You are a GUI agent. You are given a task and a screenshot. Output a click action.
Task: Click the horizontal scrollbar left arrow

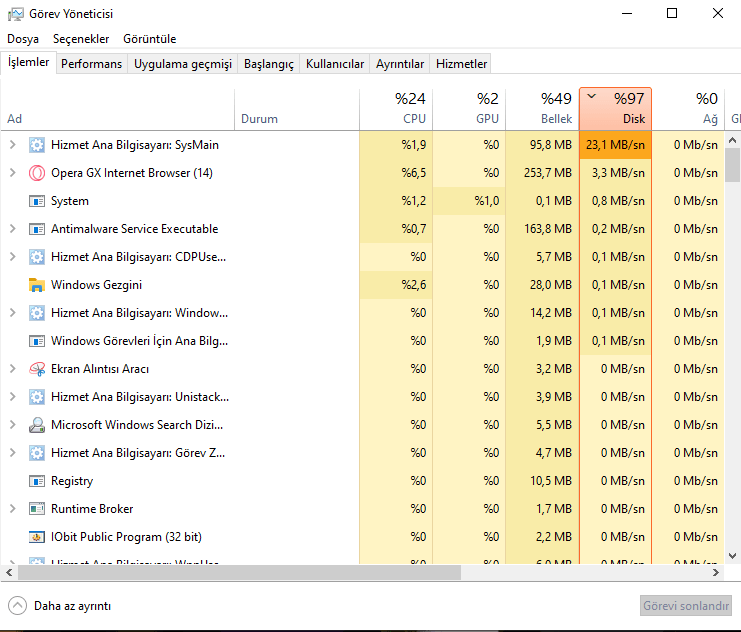9,572
